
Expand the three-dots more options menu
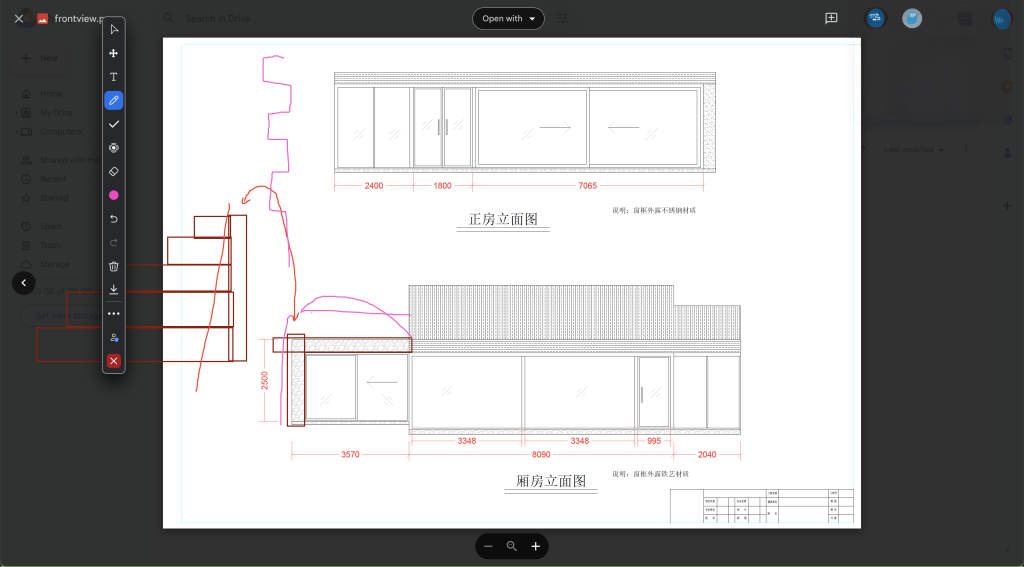click(x=114, y=314)
